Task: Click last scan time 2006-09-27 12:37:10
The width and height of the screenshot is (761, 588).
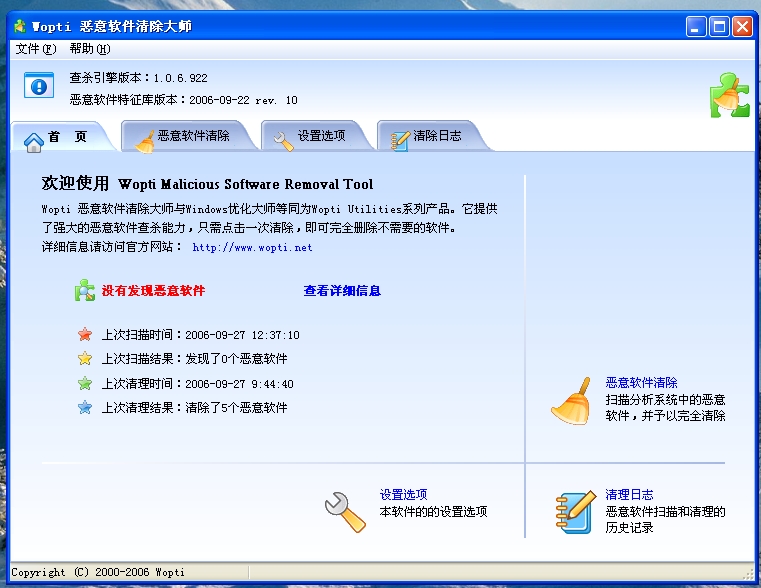Action: click(242, 335)
